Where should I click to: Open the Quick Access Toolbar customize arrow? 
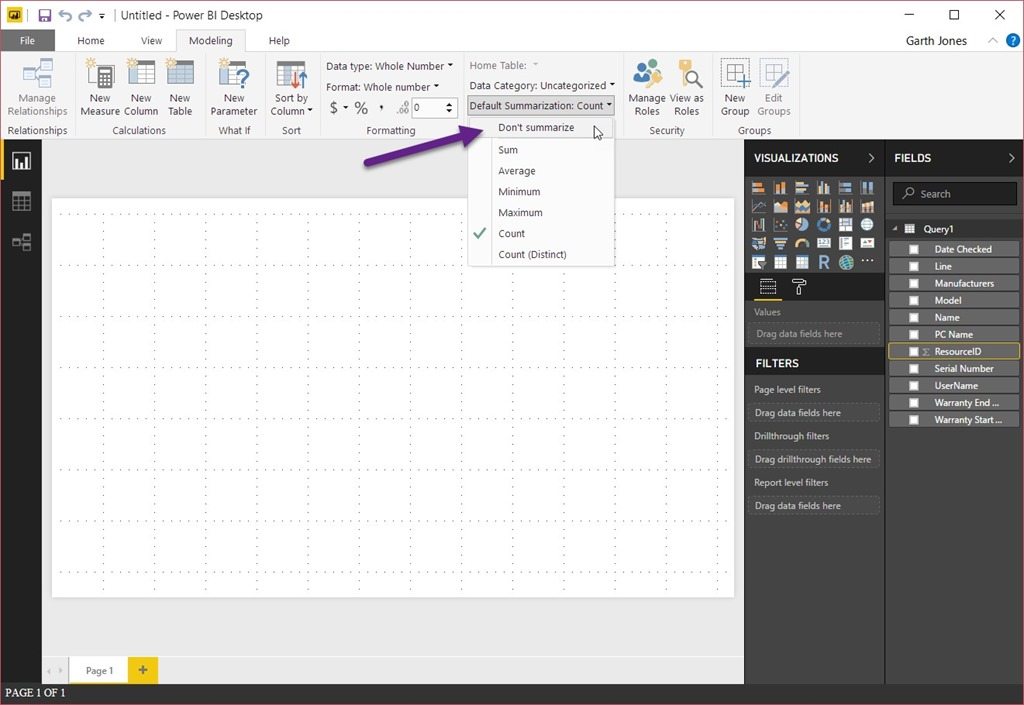(x=102, y=16)
